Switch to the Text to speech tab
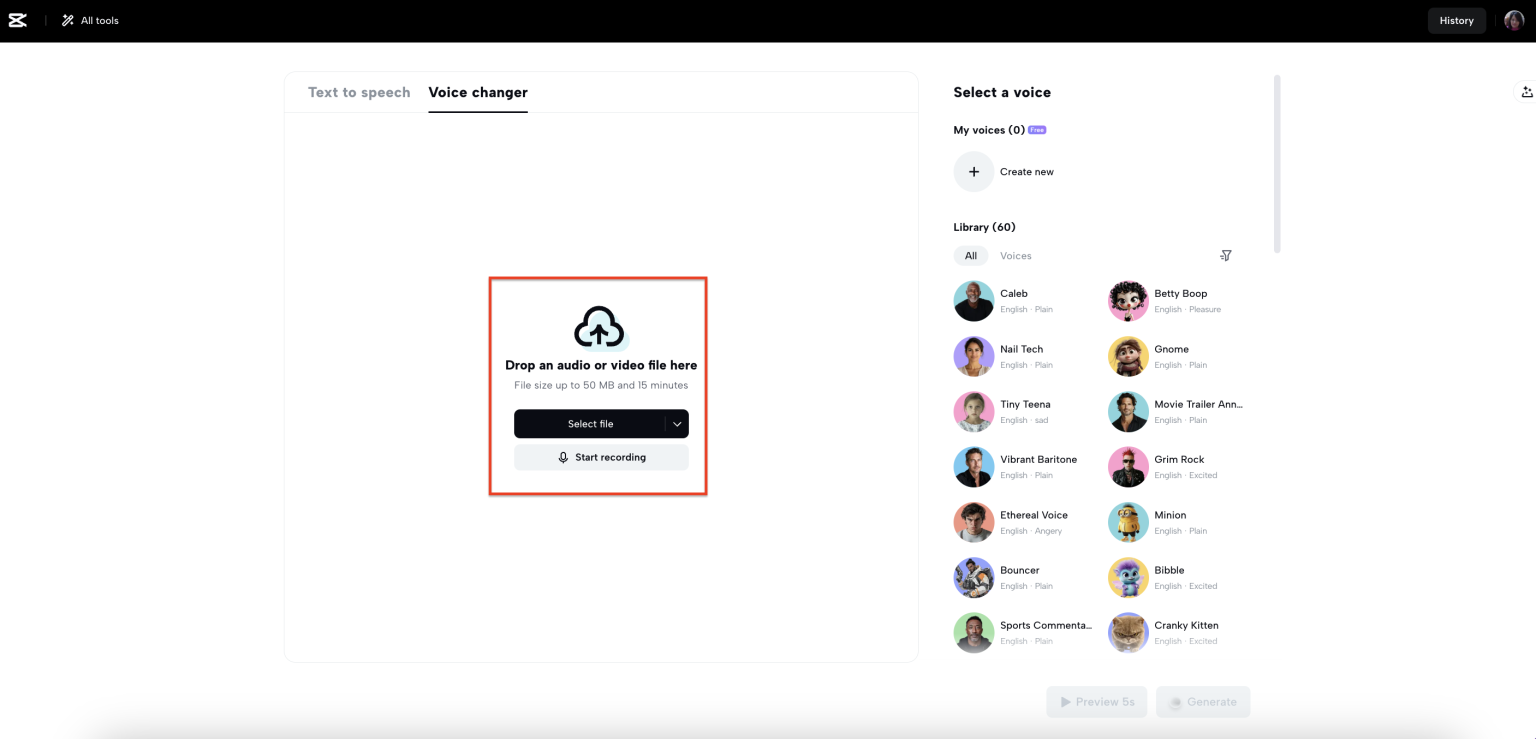The width and height of the screenshot is (1536, 739). coord(359,92)
